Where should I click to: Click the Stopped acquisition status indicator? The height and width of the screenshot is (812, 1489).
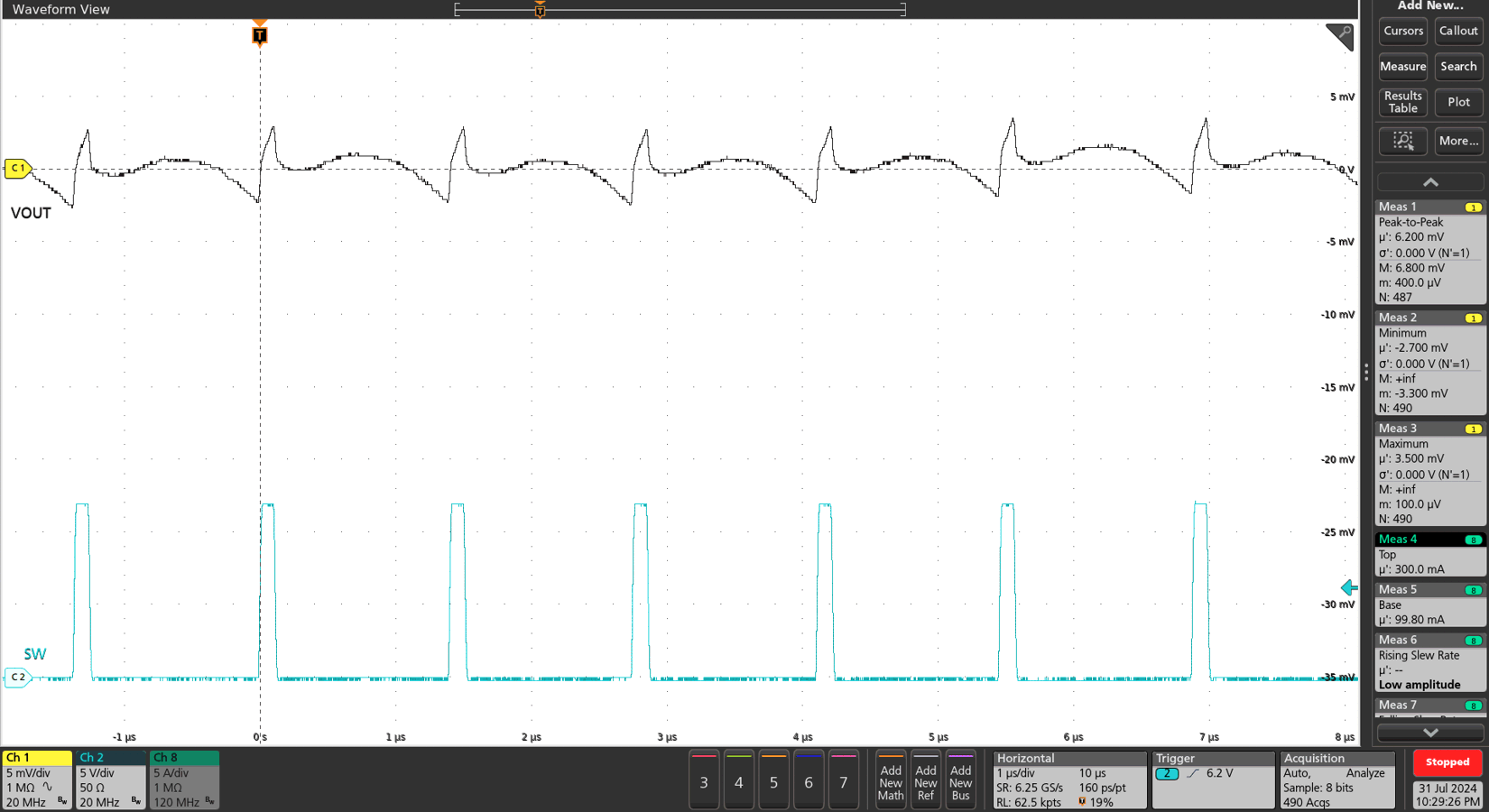coord(1447,762)
